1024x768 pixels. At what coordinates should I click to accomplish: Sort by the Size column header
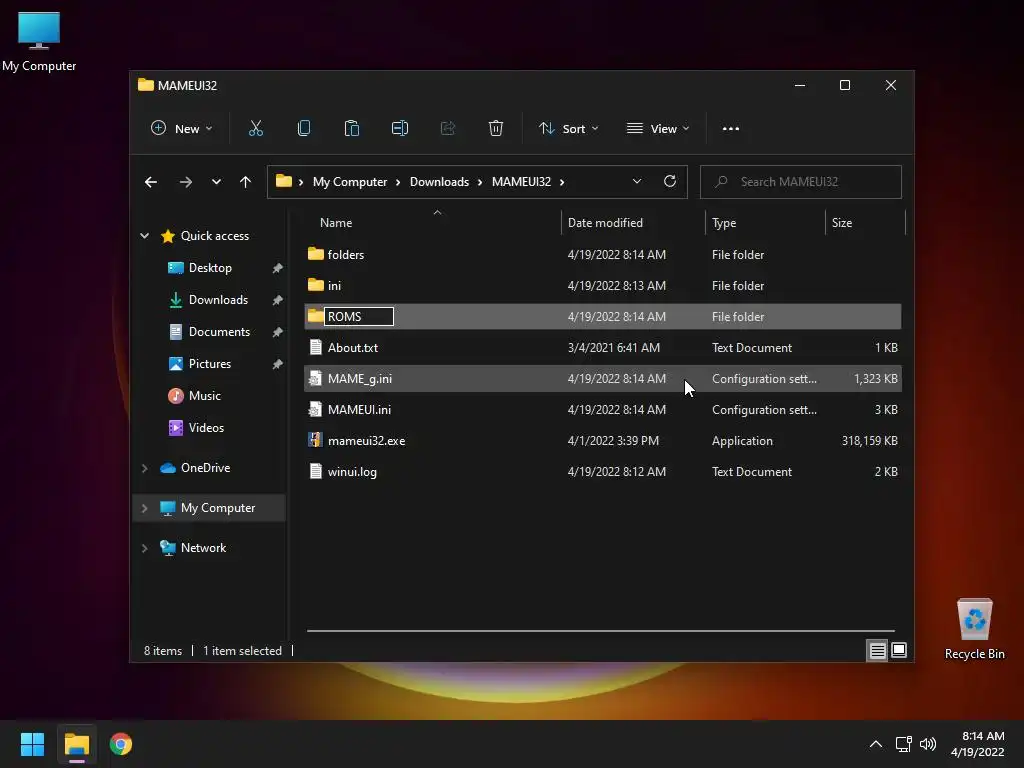tap(865, 223)
